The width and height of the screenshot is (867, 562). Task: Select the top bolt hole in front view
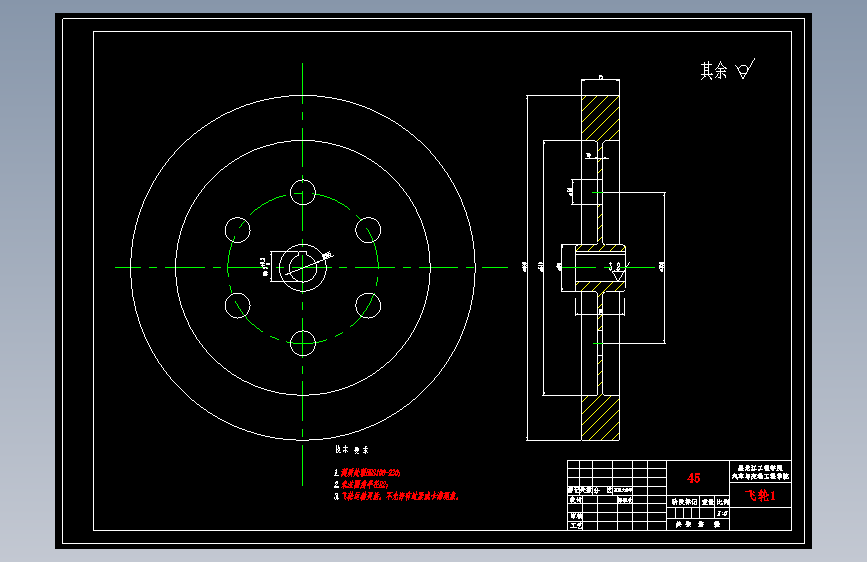pyautogui.click(x=302, y=192)
